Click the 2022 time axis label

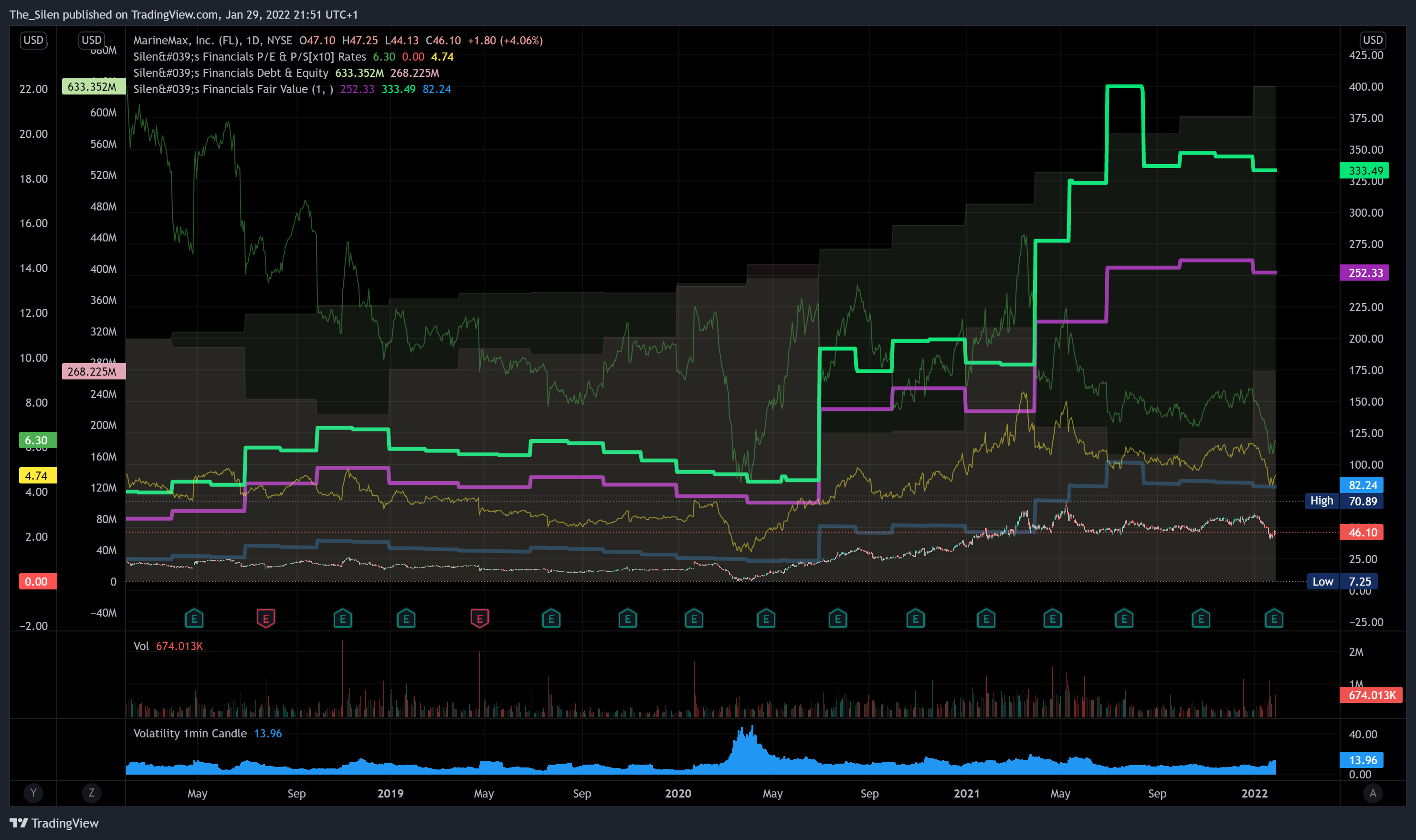1254,793
